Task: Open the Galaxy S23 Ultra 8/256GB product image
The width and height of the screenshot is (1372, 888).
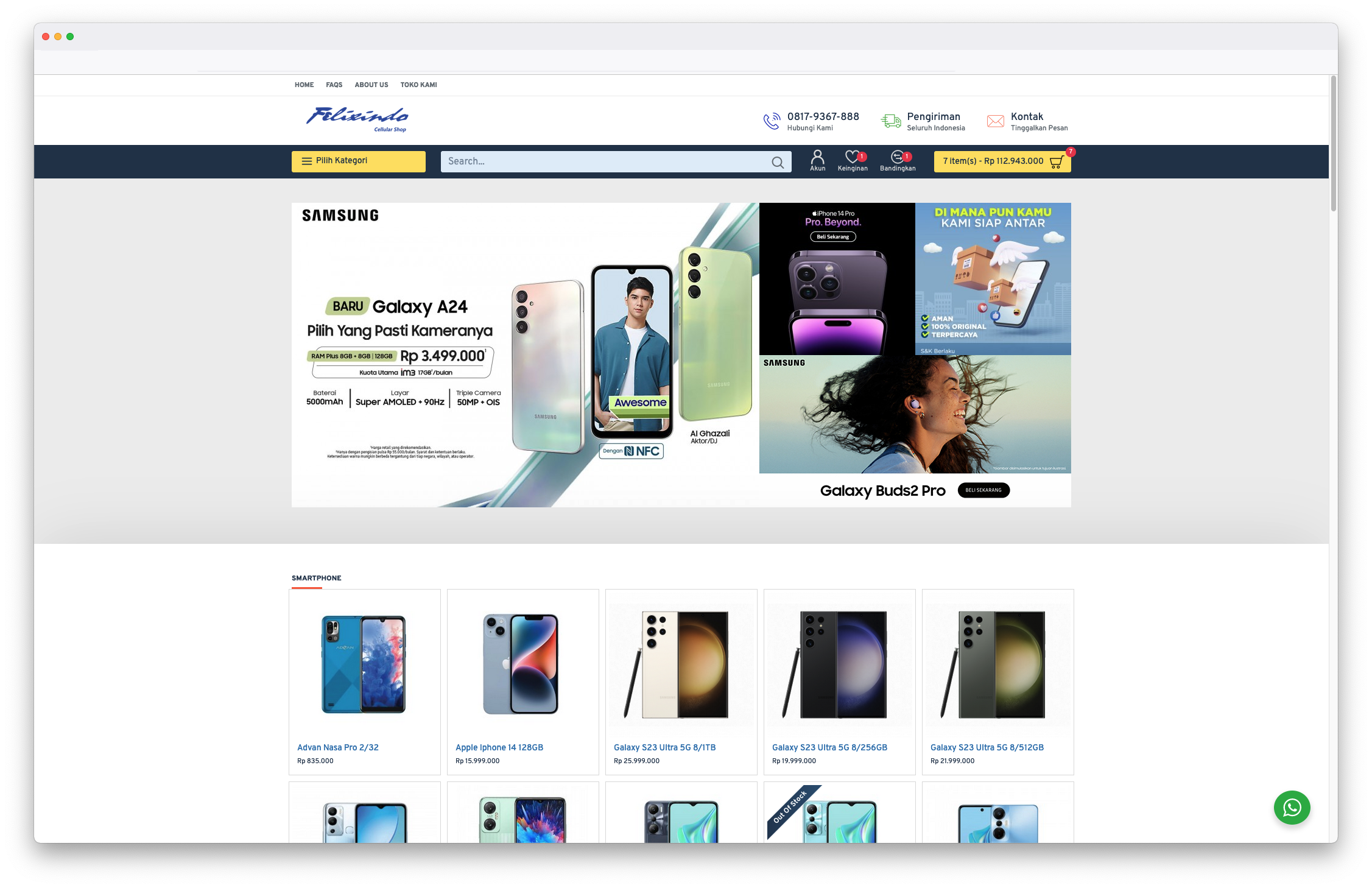Action: (x=839, y=664)
